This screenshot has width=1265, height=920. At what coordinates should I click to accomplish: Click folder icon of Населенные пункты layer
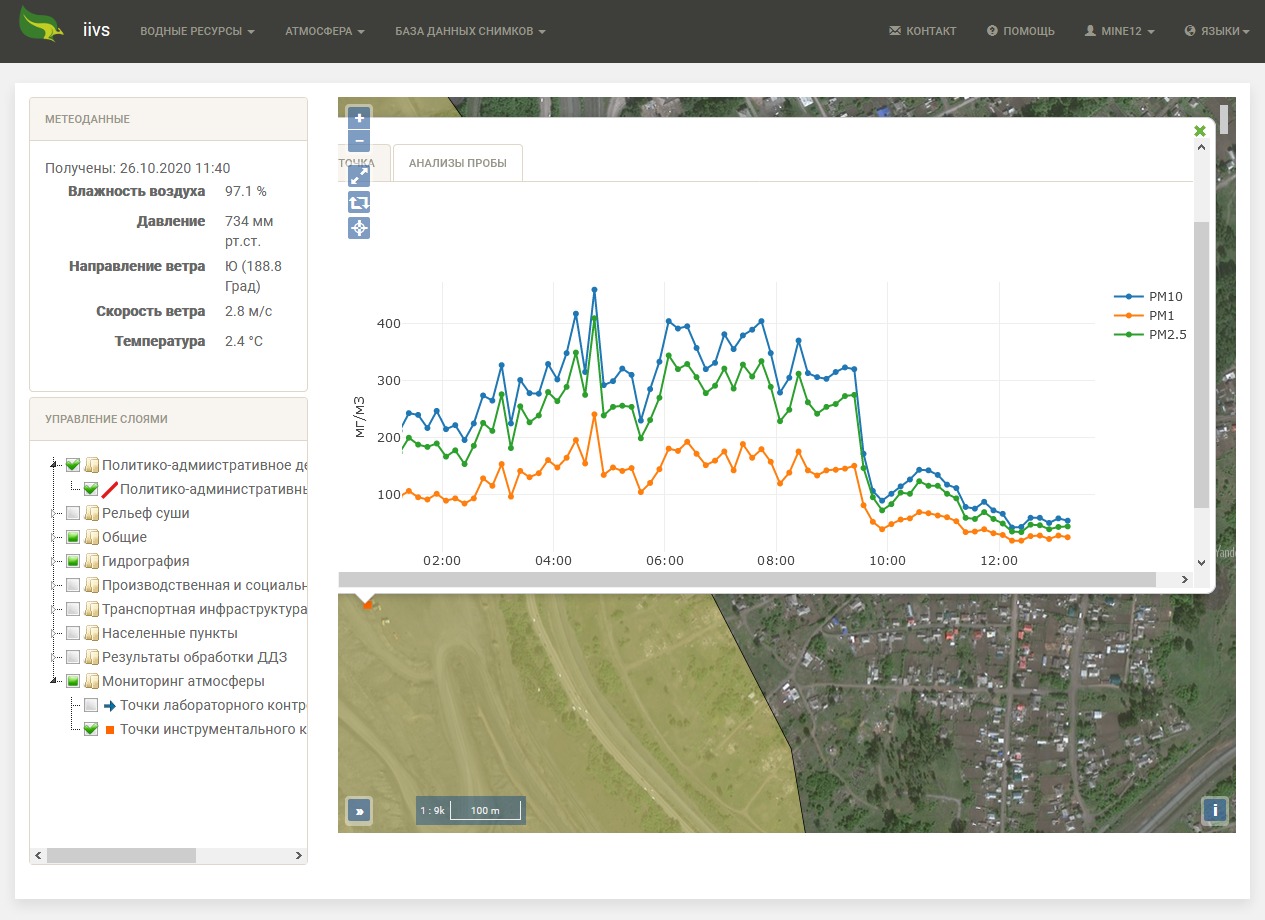(x=92, y=633)
